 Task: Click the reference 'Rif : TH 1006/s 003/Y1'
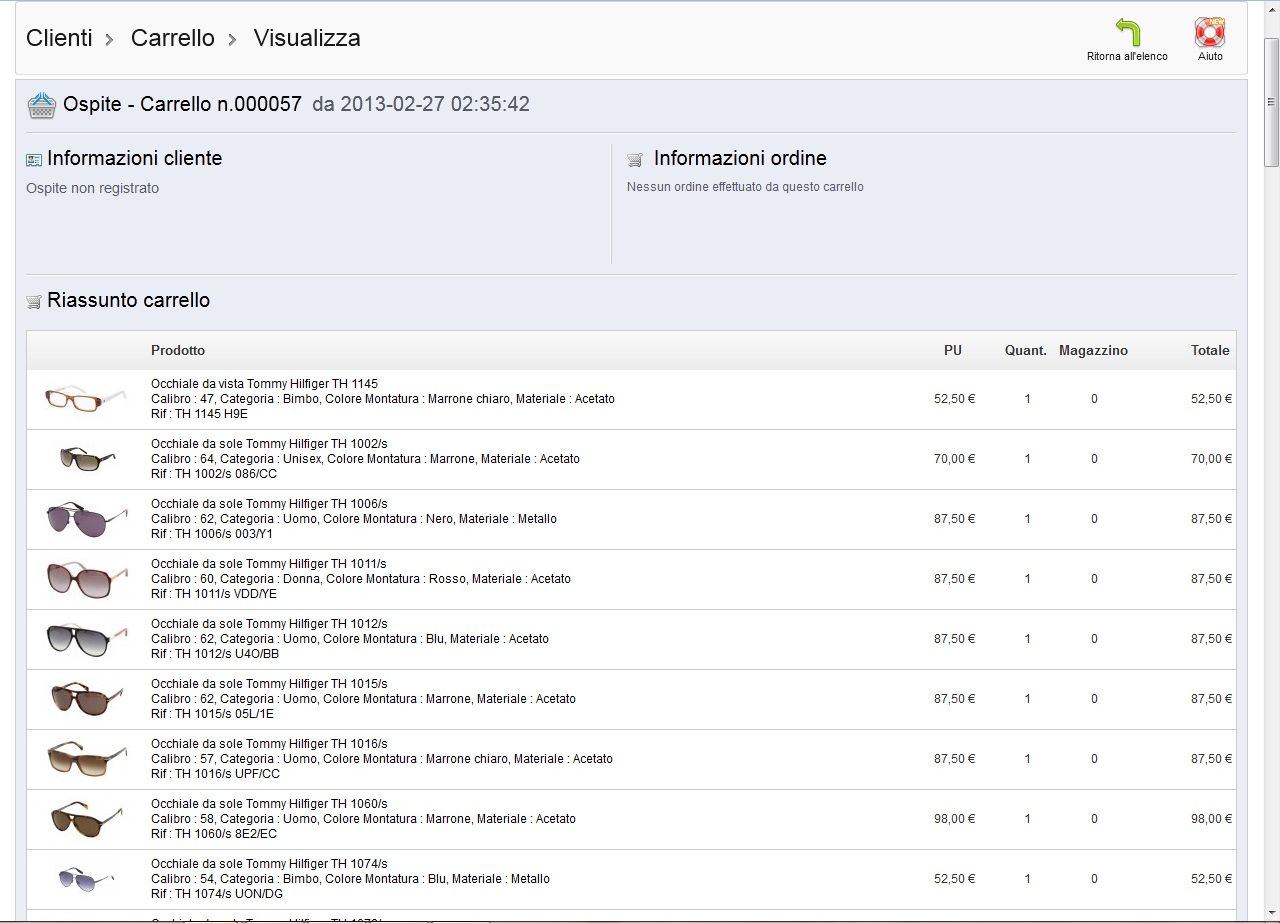(212, 534)
